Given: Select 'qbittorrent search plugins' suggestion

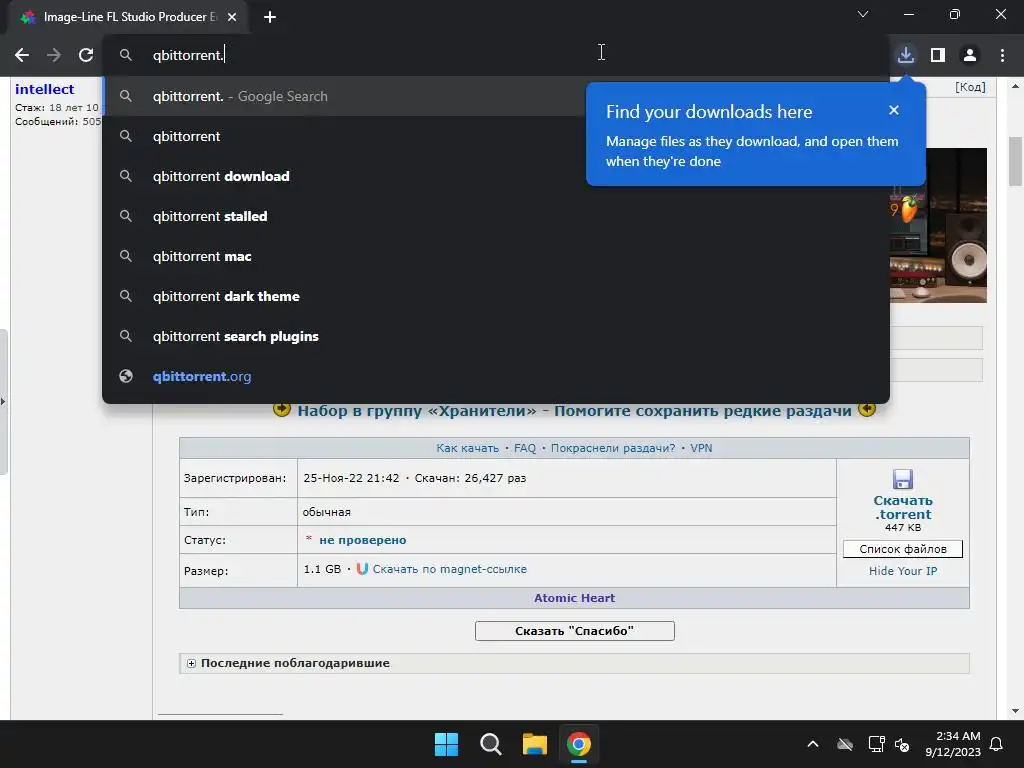Looking at the screenshot, I should pyautogui.click(x=496, y=336).
